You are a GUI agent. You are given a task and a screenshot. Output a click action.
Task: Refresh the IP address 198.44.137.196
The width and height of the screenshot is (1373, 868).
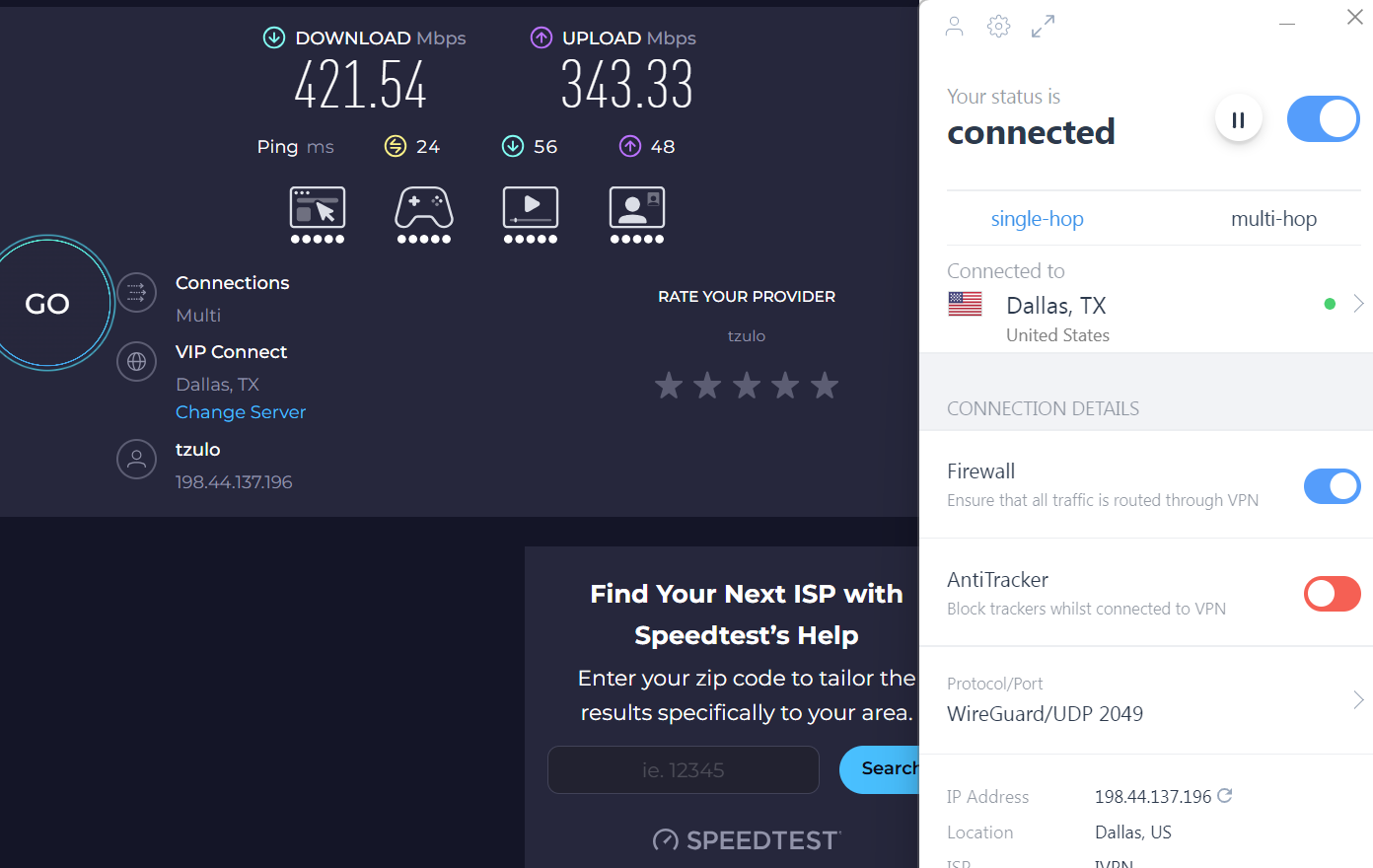(x=1225, y=795)
